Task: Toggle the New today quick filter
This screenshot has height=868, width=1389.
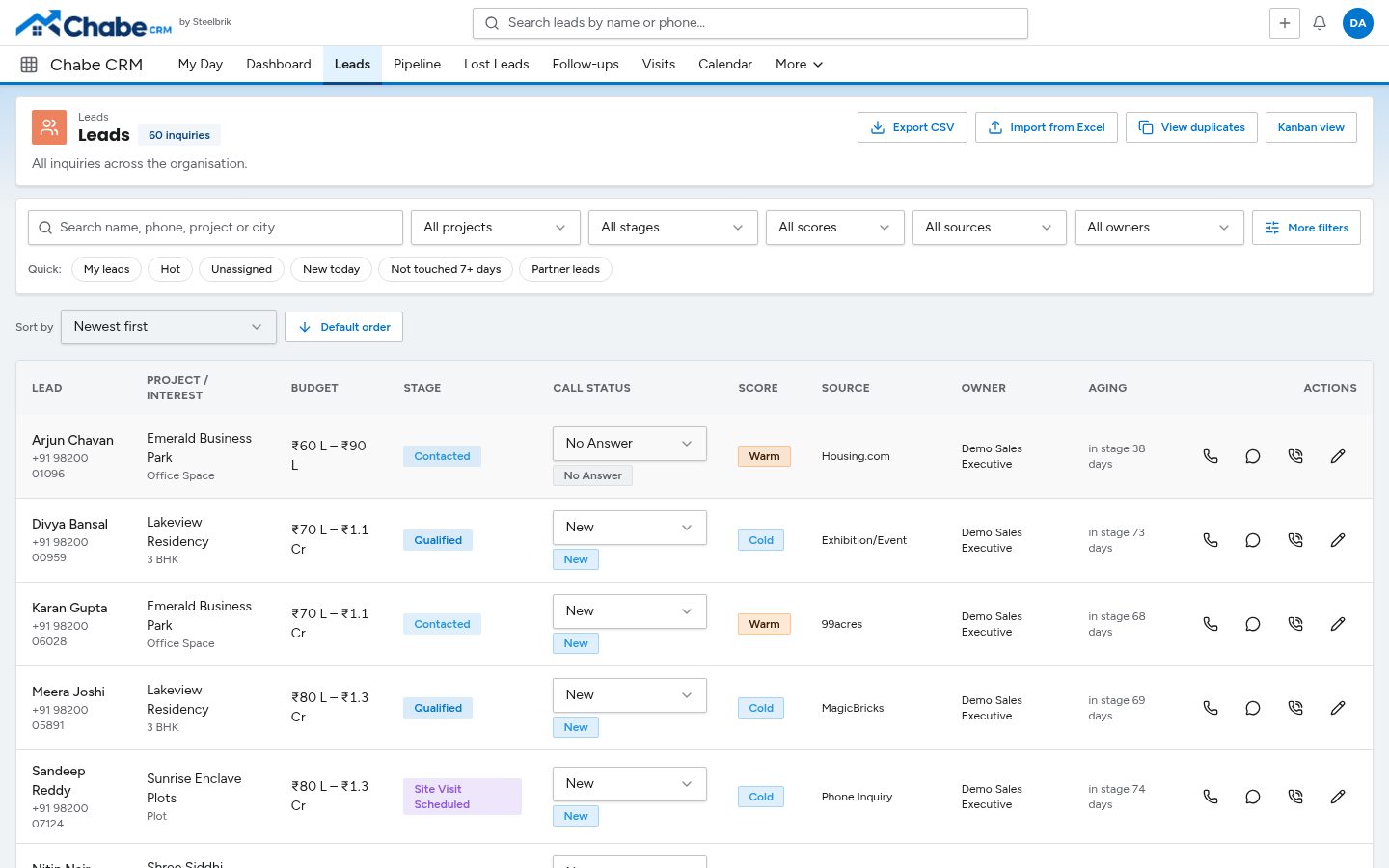Action: tap(331, 269)
